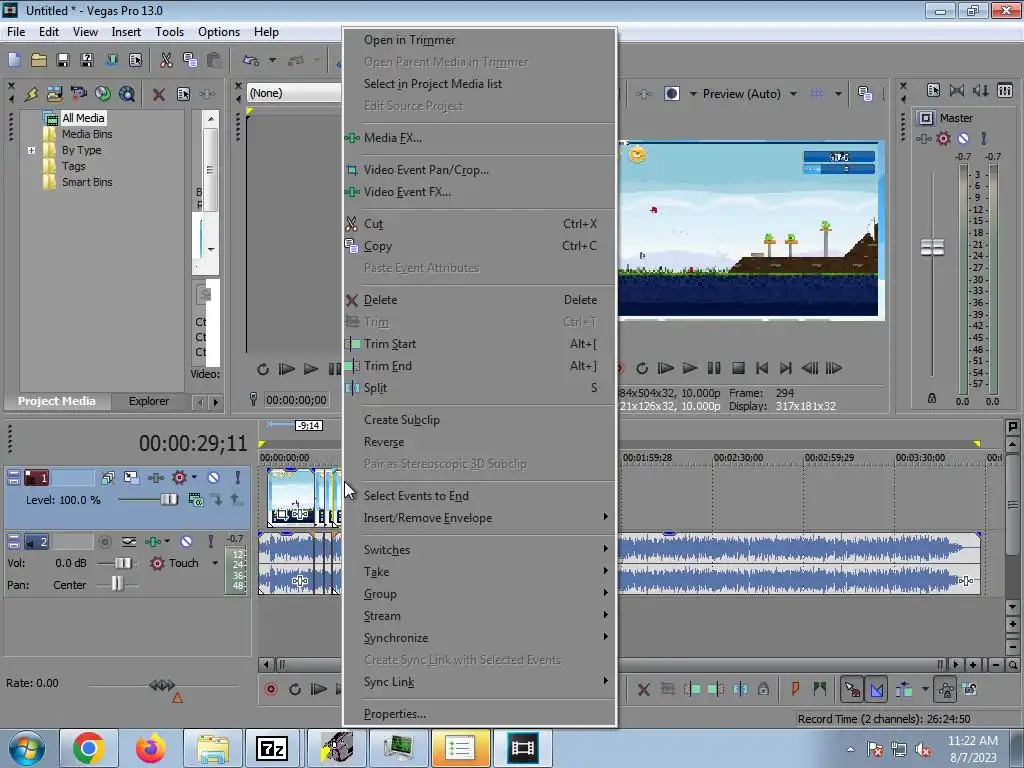
Task: Click the Save floppy disk icon
Action: pos(63,61)
